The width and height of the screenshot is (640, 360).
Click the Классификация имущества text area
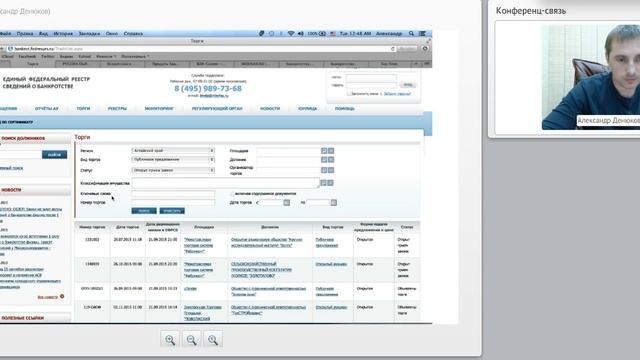[225, 183]
